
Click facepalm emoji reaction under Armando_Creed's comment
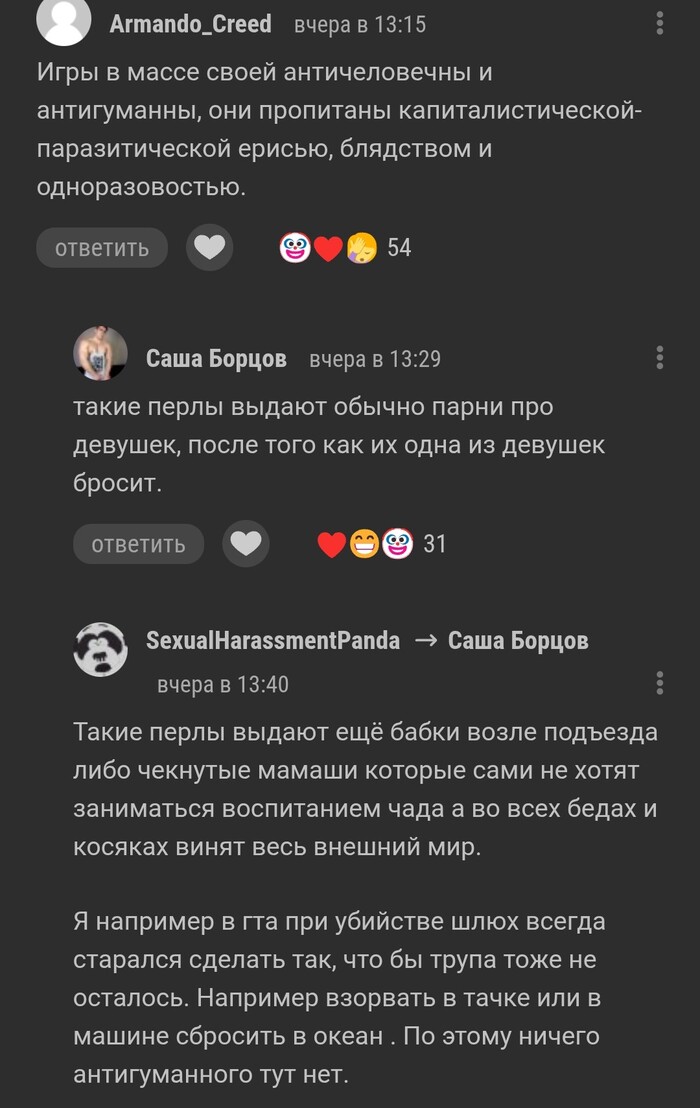click(361, 248)
